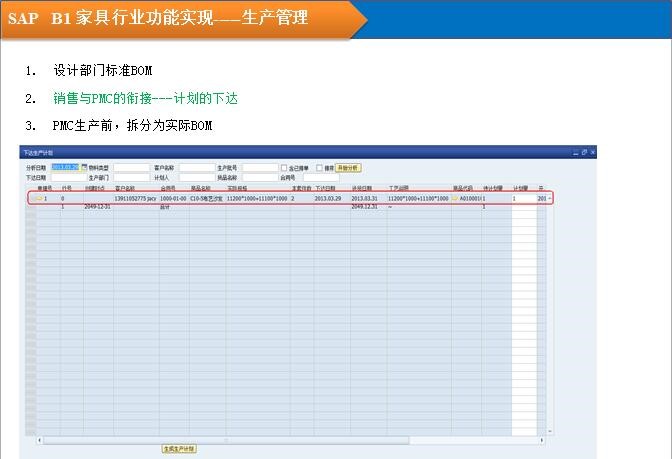
Task: Click the 客户名称 column header
Action: click(125, 187)
